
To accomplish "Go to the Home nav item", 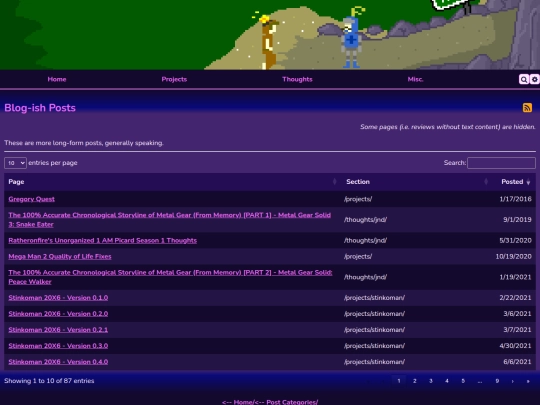I will (57, 79).
